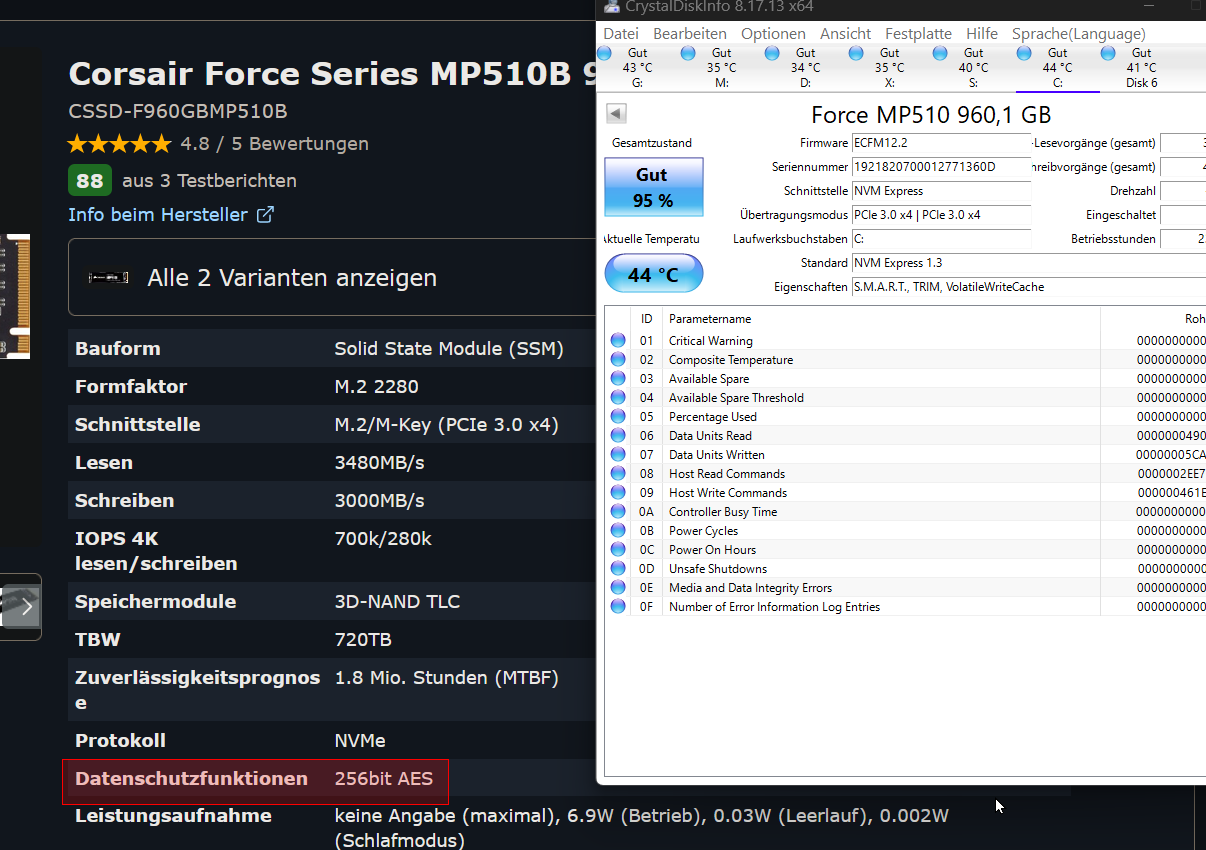Click the status orb for Unsafe Shutdowns
This screenshot has height=850, width=1206.
(618, 569)
